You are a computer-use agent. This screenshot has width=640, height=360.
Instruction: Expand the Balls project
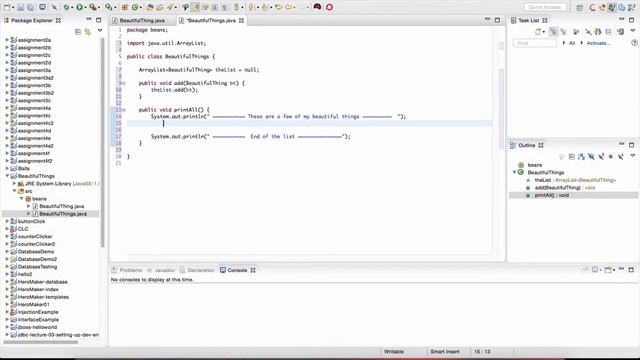coord(7,169)
